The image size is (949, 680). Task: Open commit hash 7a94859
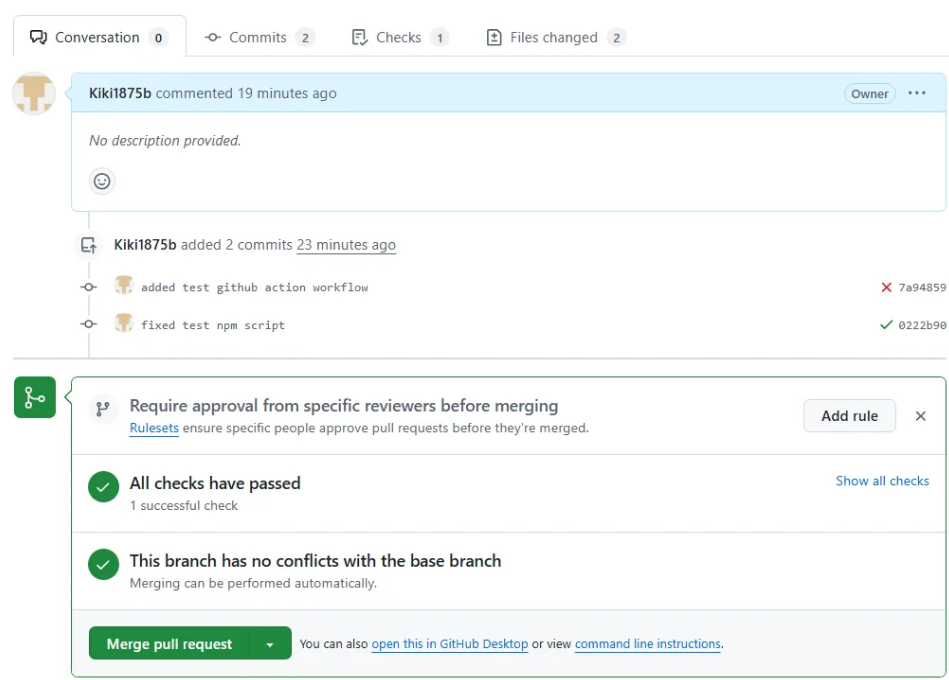click(922, 287)
